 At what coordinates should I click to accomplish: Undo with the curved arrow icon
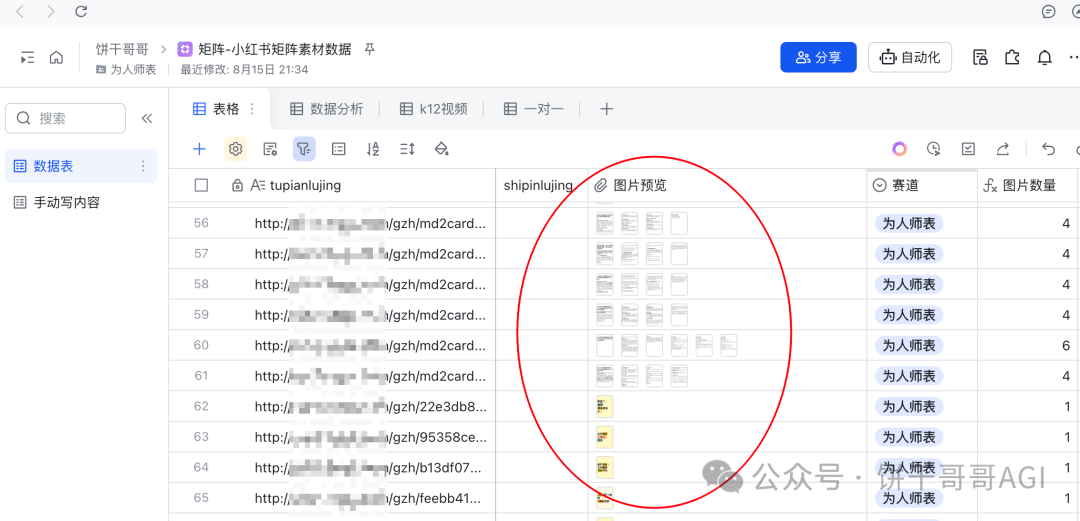point(1048,149)
